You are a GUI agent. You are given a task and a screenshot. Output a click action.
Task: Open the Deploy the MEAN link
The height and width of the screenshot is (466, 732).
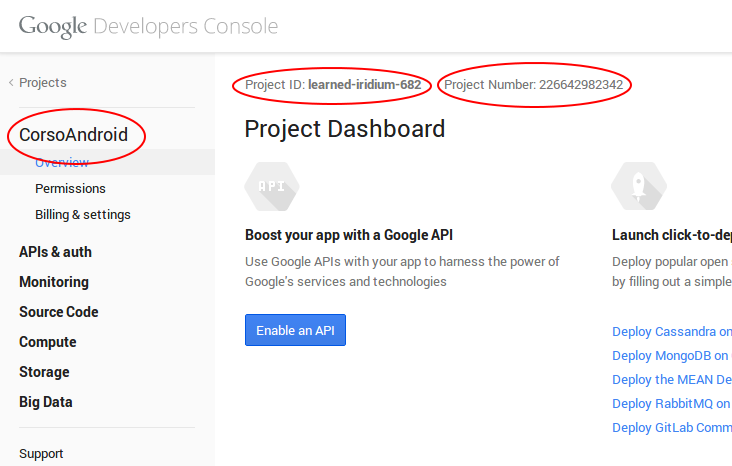click(x=672, y=380)
